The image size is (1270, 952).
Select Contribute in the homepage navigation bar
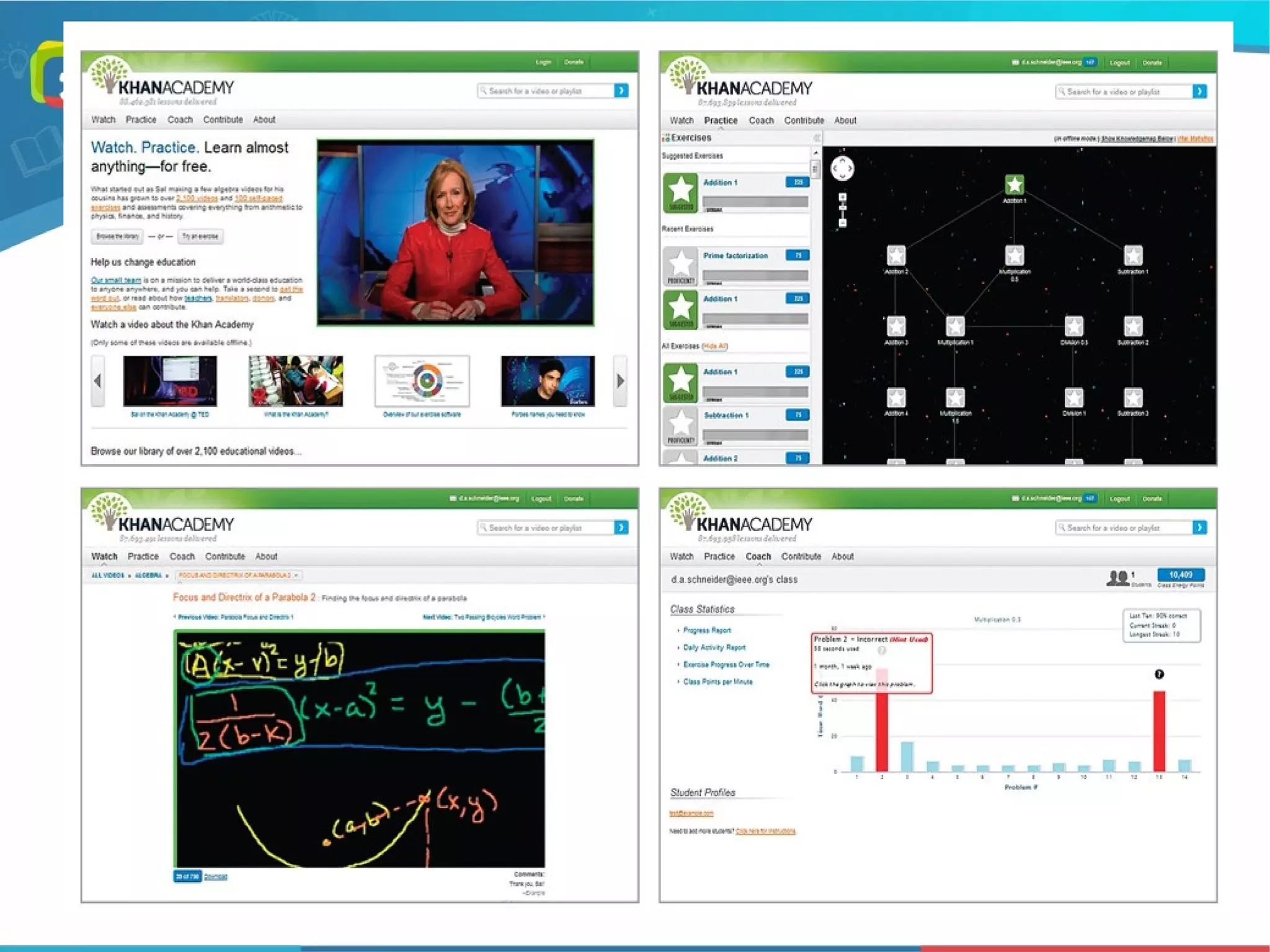pos(223,120)
